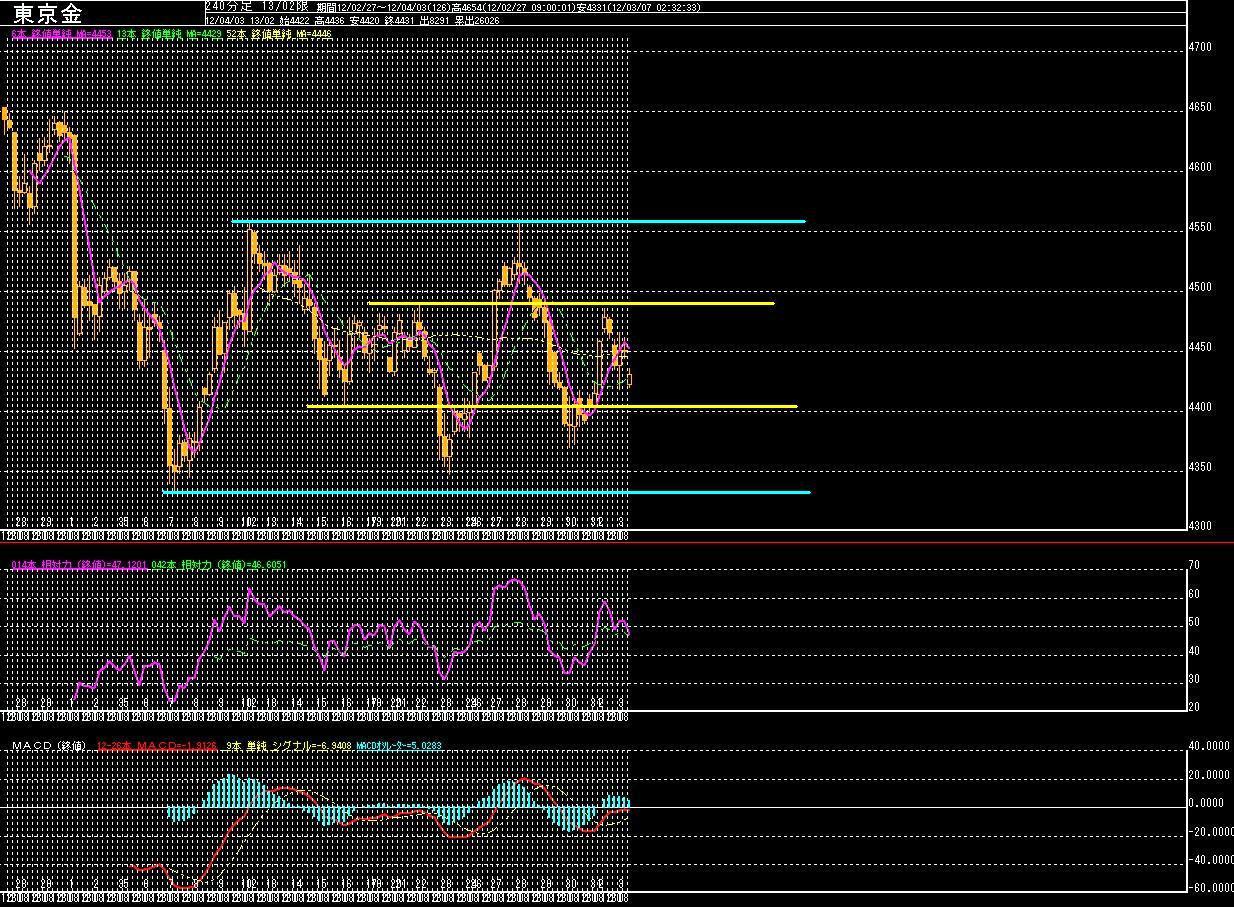
Task: Click the lower cyan support line
Action: click(x=486, y=492)
